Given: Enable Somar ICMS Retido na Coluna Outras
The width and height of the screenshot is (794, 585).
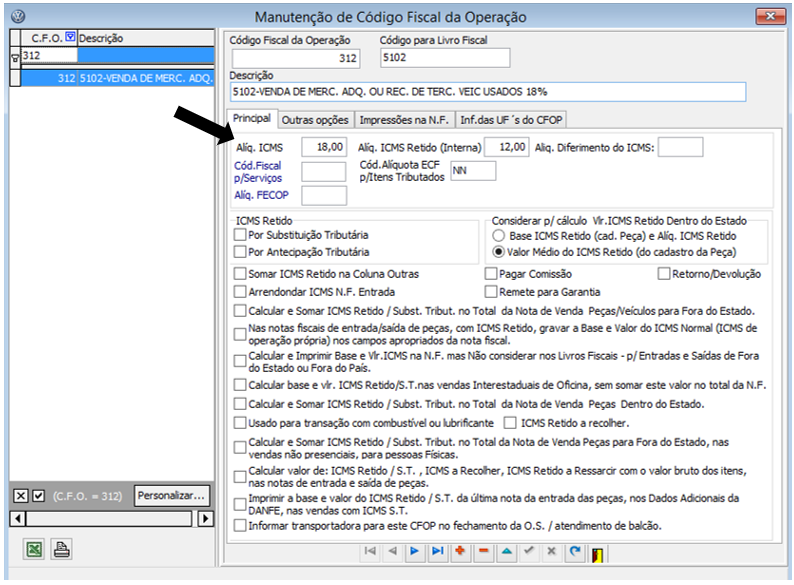Looking at the screenshot, I should (240, 274).
